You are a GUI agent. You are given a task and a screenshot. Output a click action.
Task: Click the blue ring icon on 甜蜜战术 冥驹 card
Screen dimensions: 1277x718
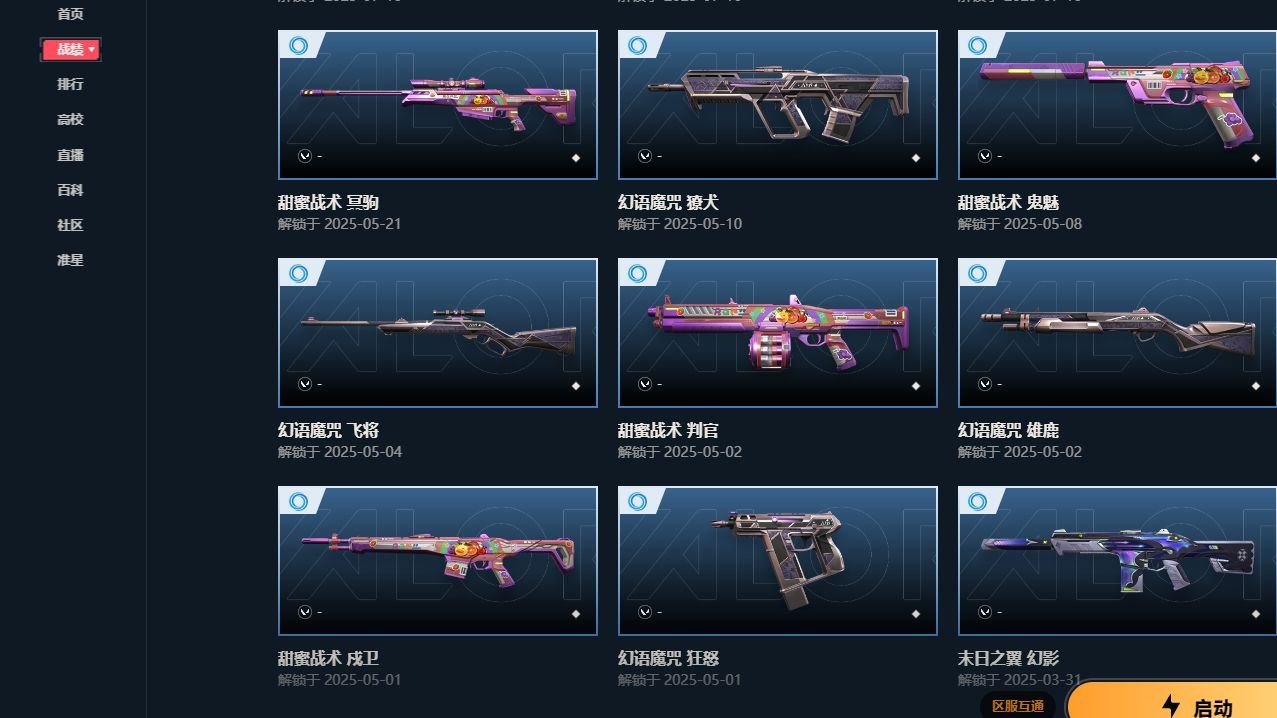point(298,45)
